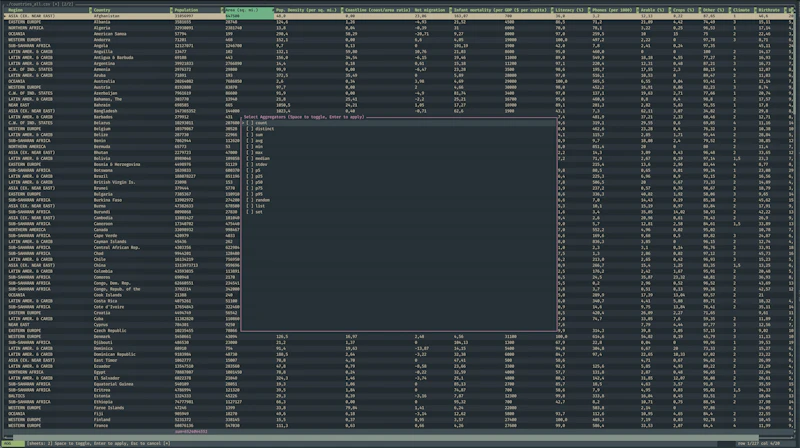The width and height of the screenshot is (800, 448).
Task: Enable the p75 percentile aggregator
Action: 249,188
